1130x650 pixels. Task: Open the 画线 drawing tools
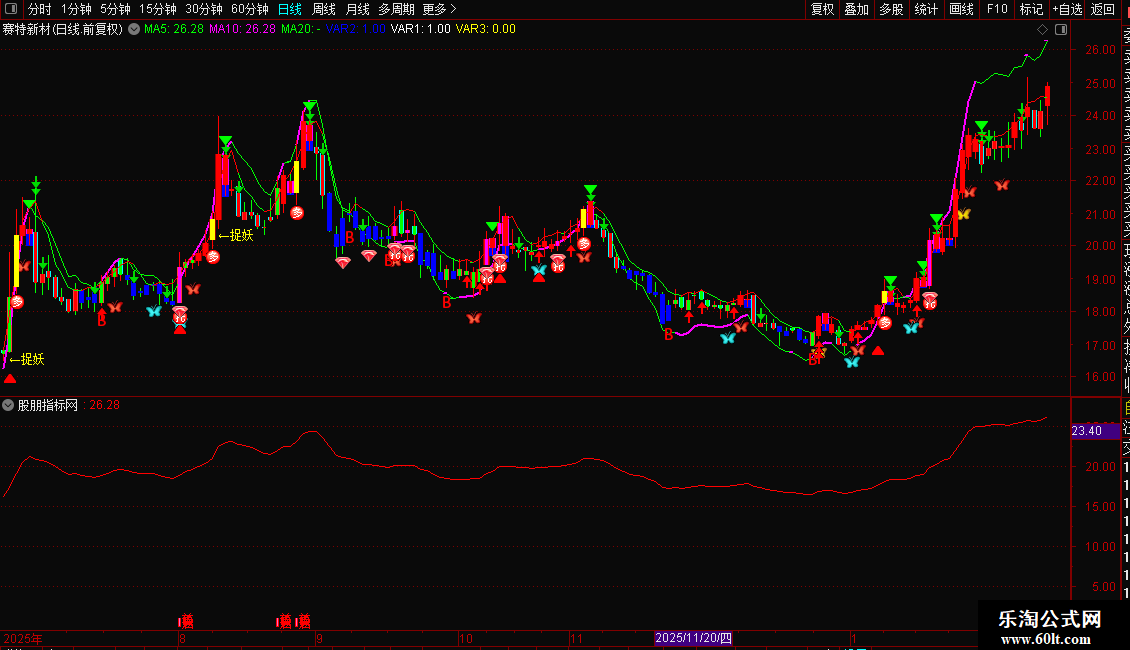(961, 9)
